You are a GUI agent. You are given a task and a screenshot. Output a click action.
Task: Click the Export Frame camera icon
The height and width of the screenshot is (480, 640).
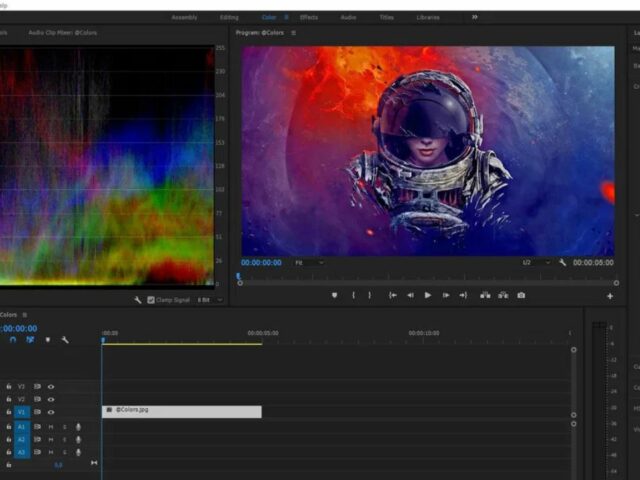pos(521,295)
